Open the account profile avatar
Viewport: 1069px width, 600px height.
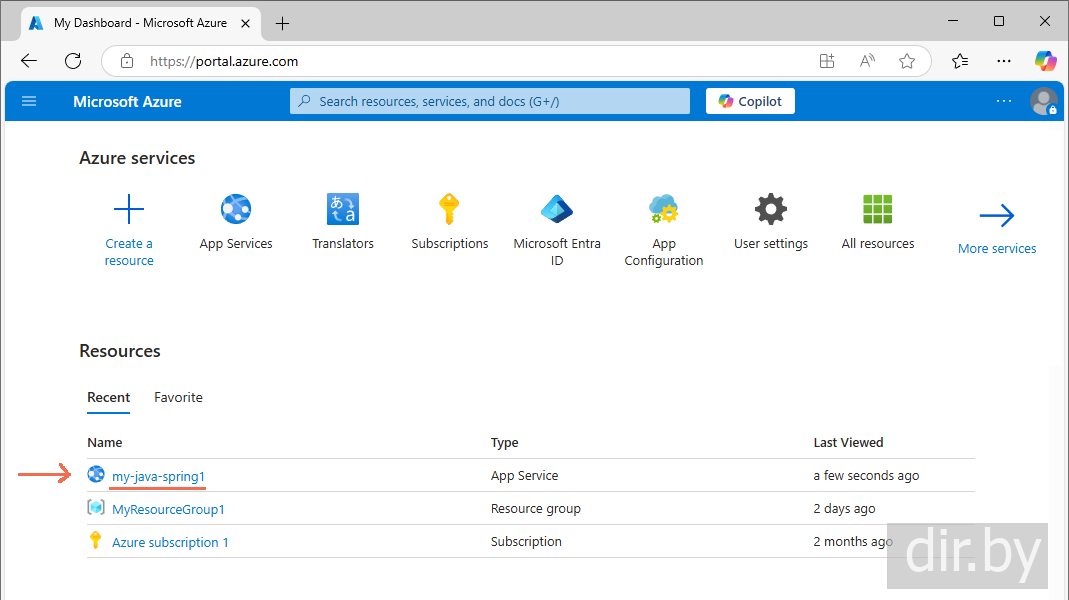click(1043, 101)
